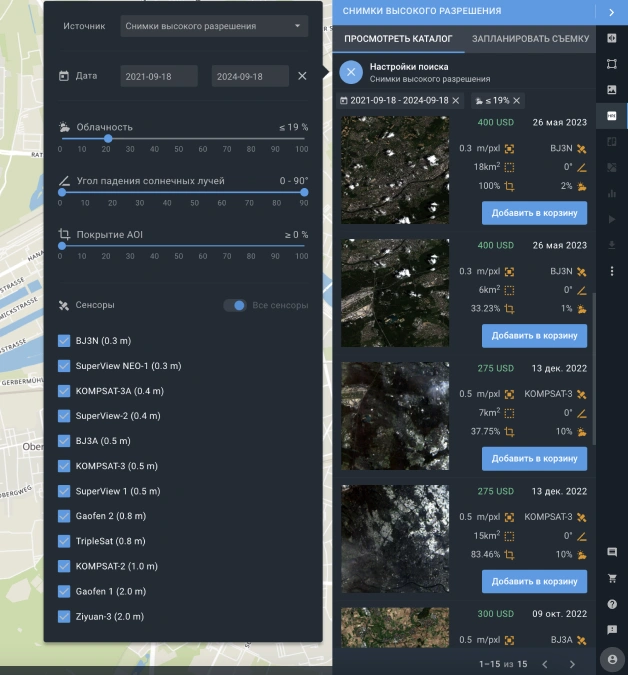Image resolution: width=628 pixels, height=675 pixels.
Task: Open thumbnail of 6km² BJ3N image
Action: point(395,293)
